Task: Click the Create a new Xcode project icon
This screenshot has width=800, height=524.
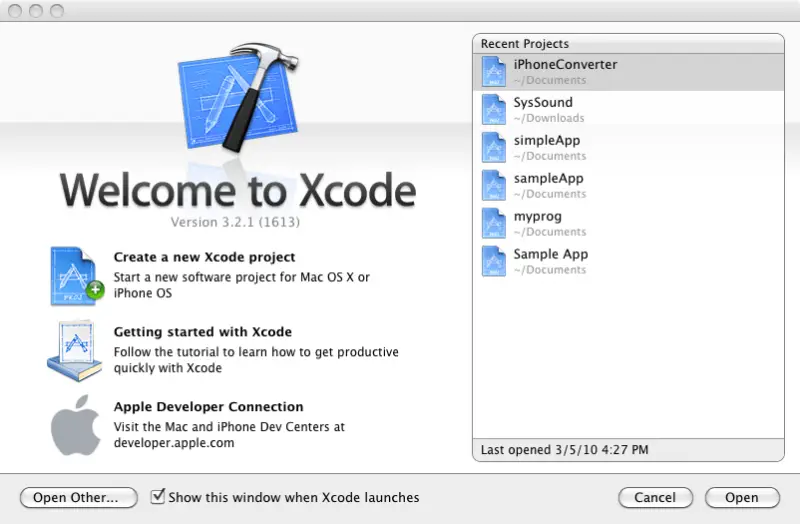Action: click(x=76, y=275)
